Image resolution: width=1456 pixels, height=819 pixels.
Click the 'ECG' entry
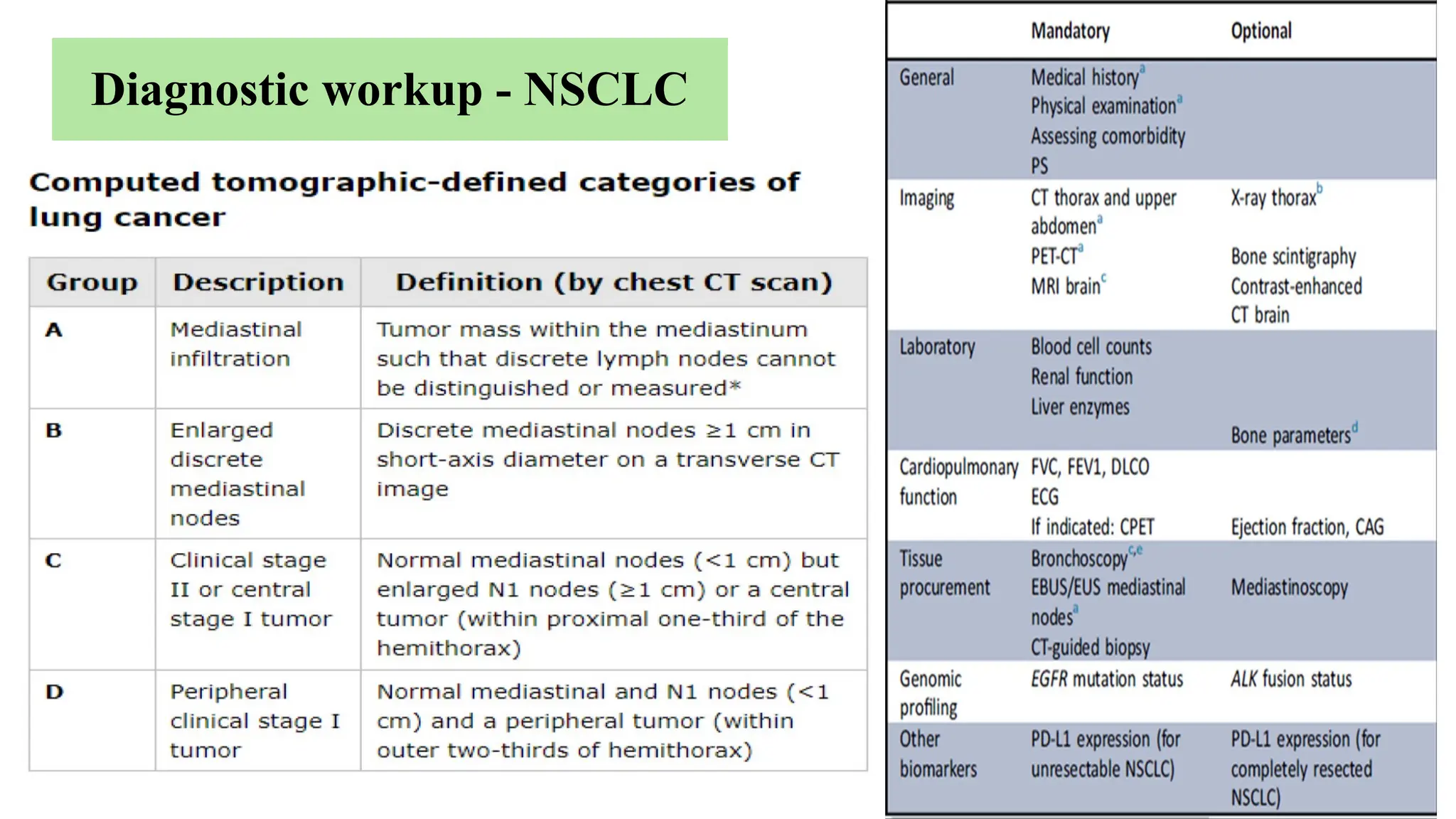click(1044, 497)
